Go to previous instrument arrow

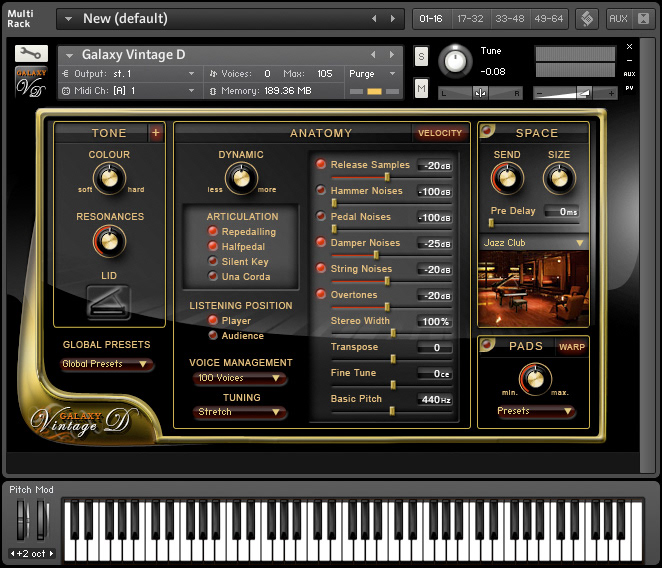pos(373,54)
